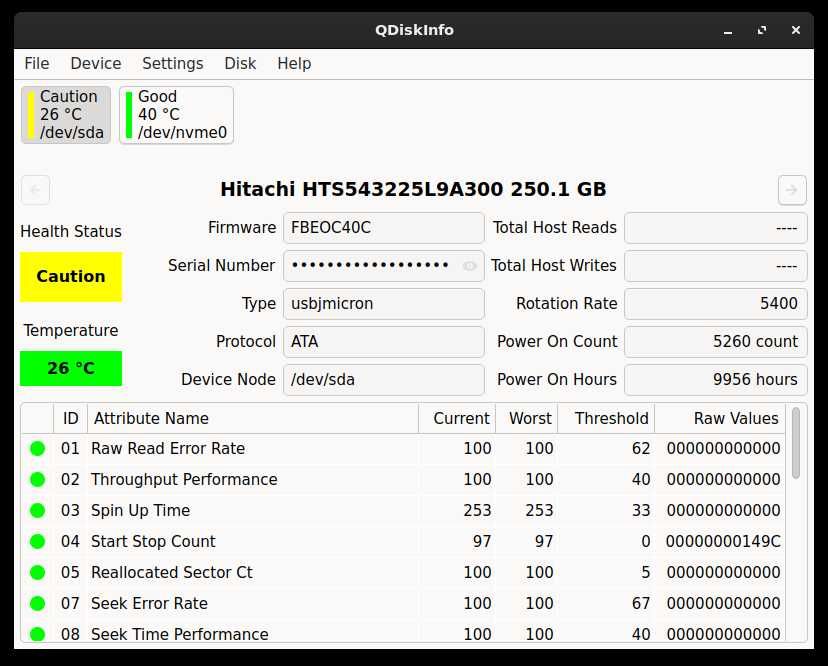Select the /dev/sda Caution disk tab
This screenshot has width=828, height=666.
(66, 115)
